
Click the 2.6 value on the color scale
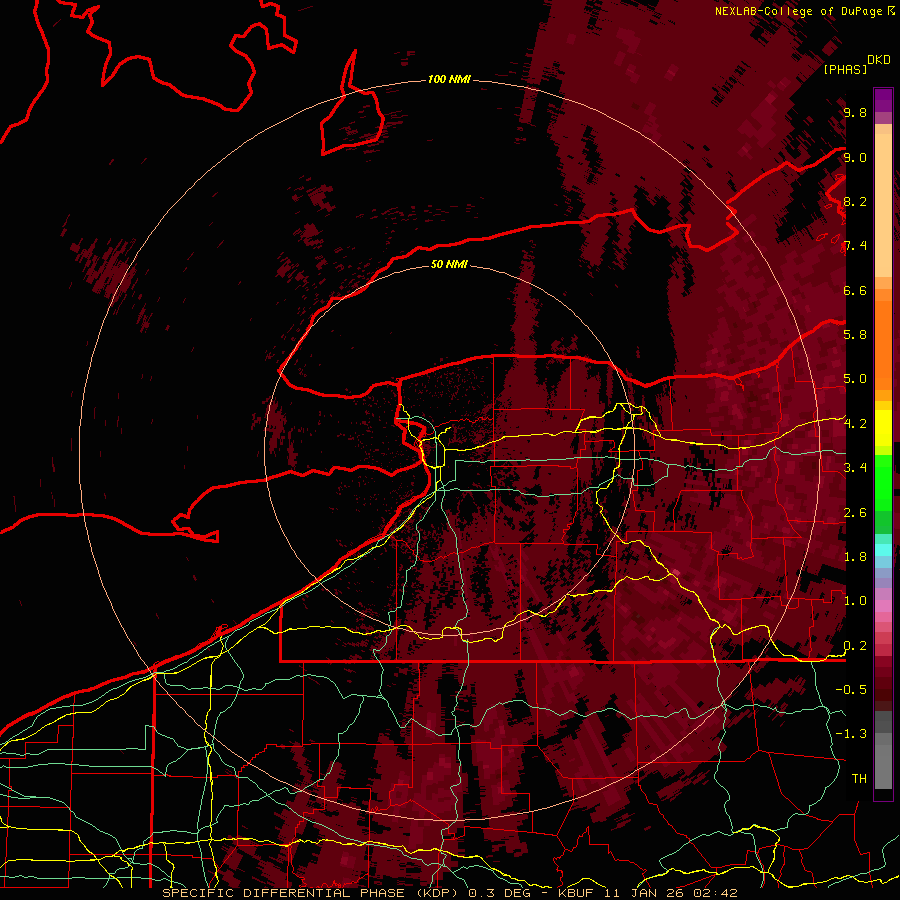855,513
